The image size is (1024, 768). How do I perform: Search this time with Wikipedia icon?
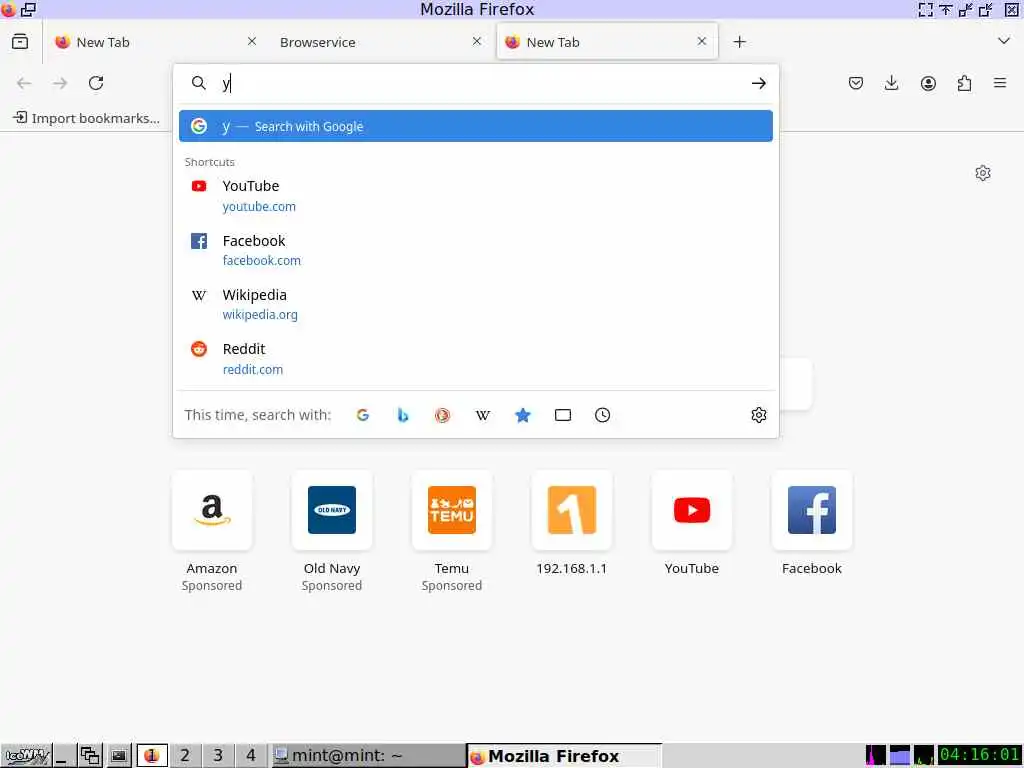tap(483, 415)
